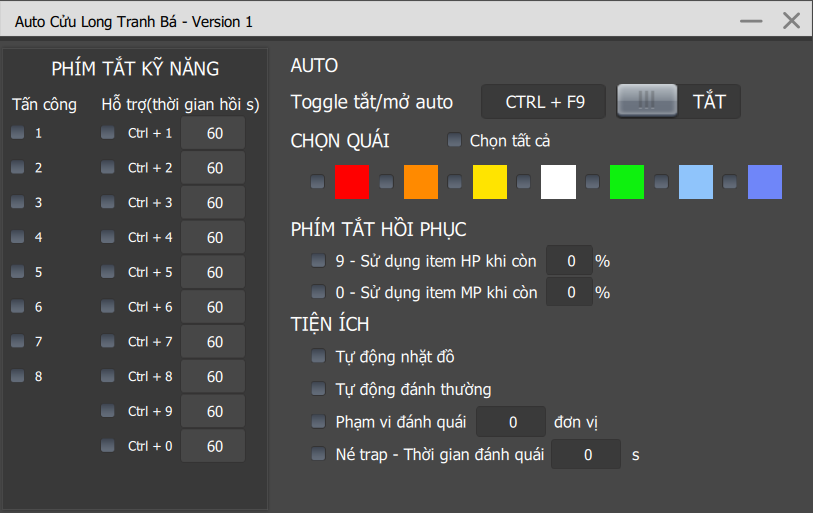
Task: Focus the Ctrl + 5 cooldown time field
Action: click(x=214, y=272)
